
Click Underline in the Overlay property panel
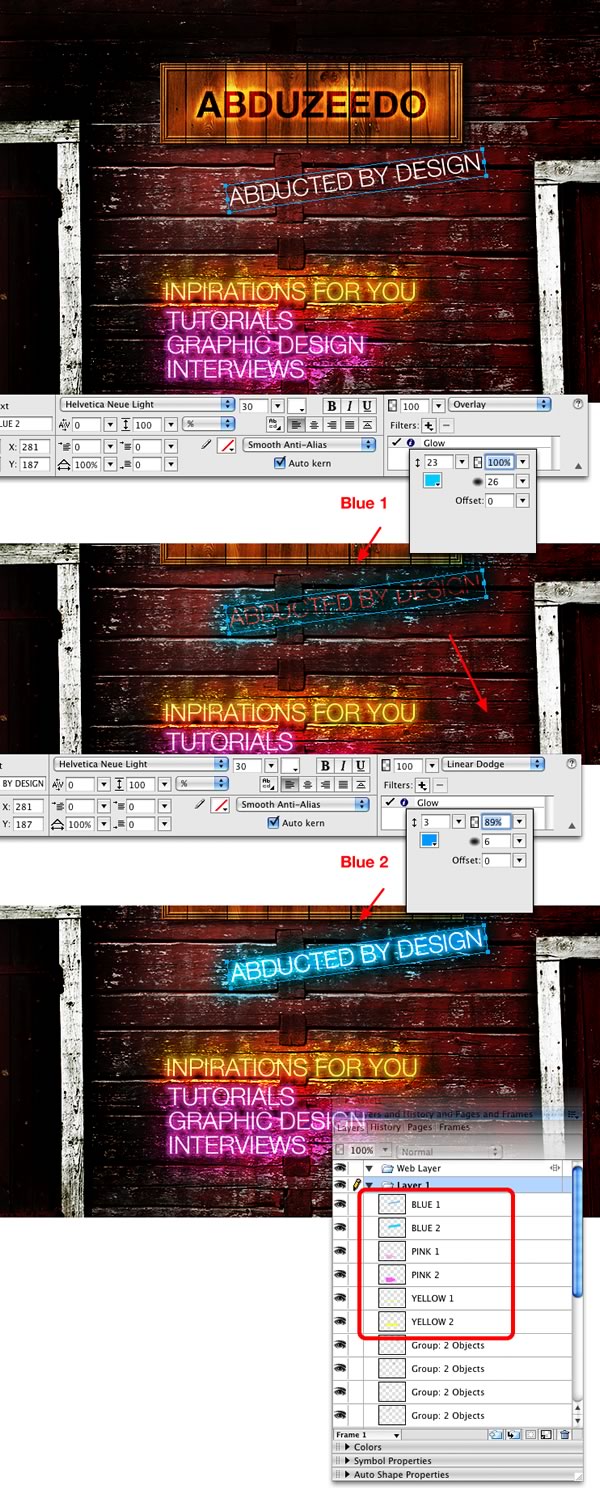[366, 405]
